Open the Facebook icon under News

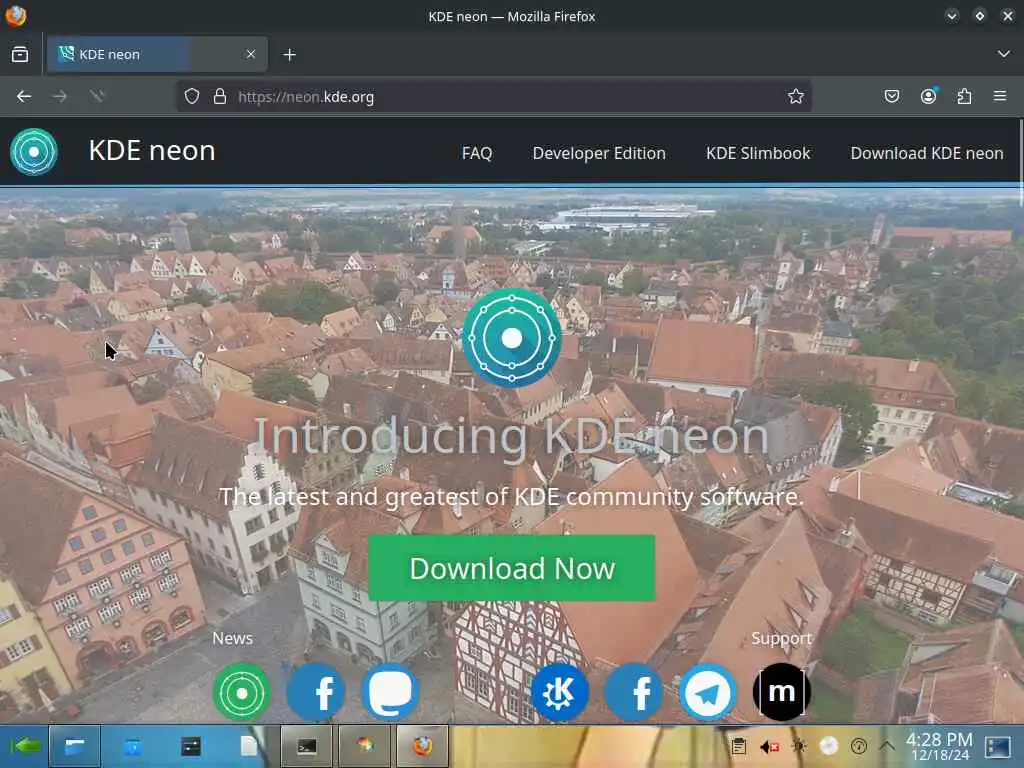click(x=316, y=692)
